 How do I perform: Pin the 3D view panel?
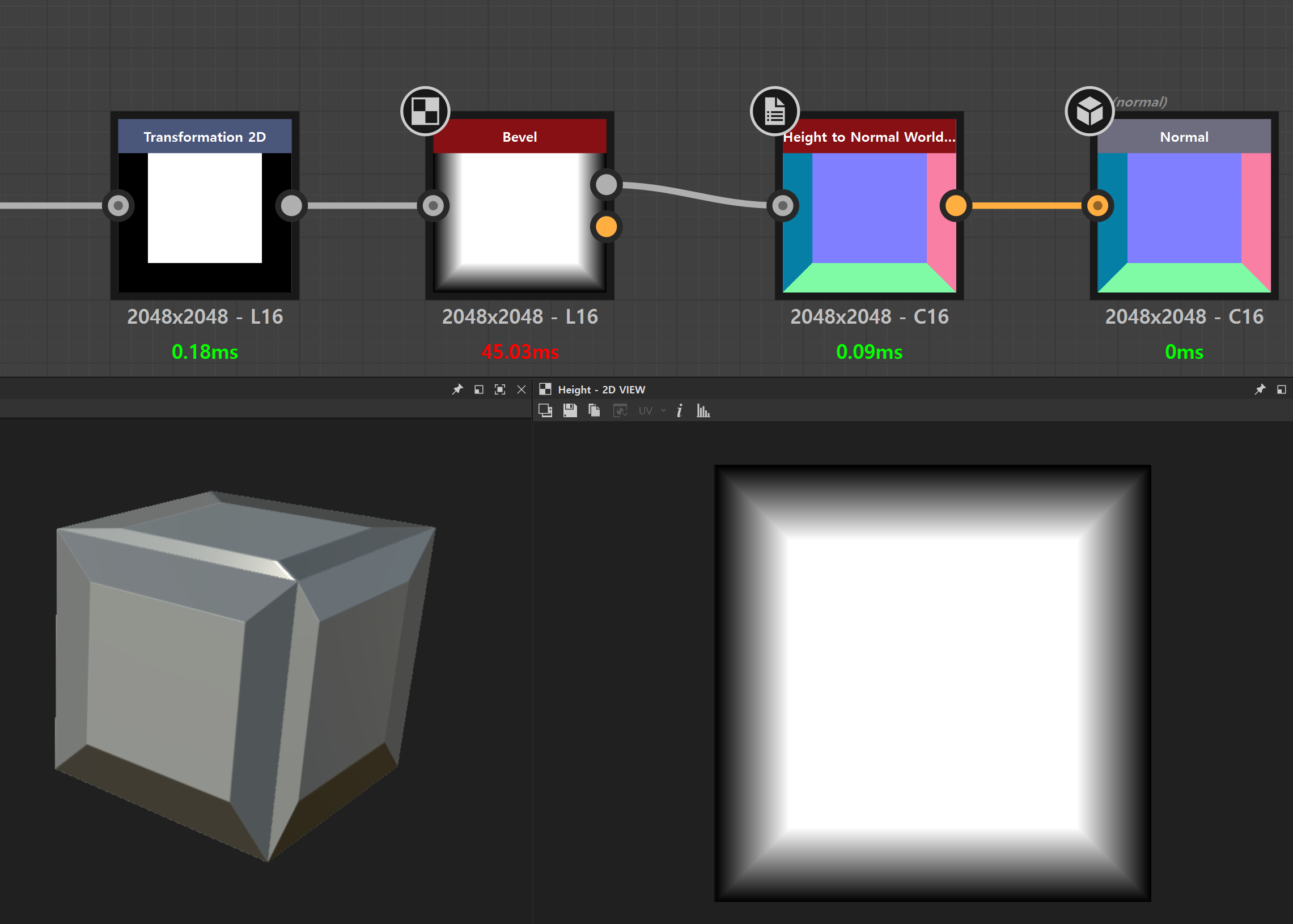click(457, 390)
